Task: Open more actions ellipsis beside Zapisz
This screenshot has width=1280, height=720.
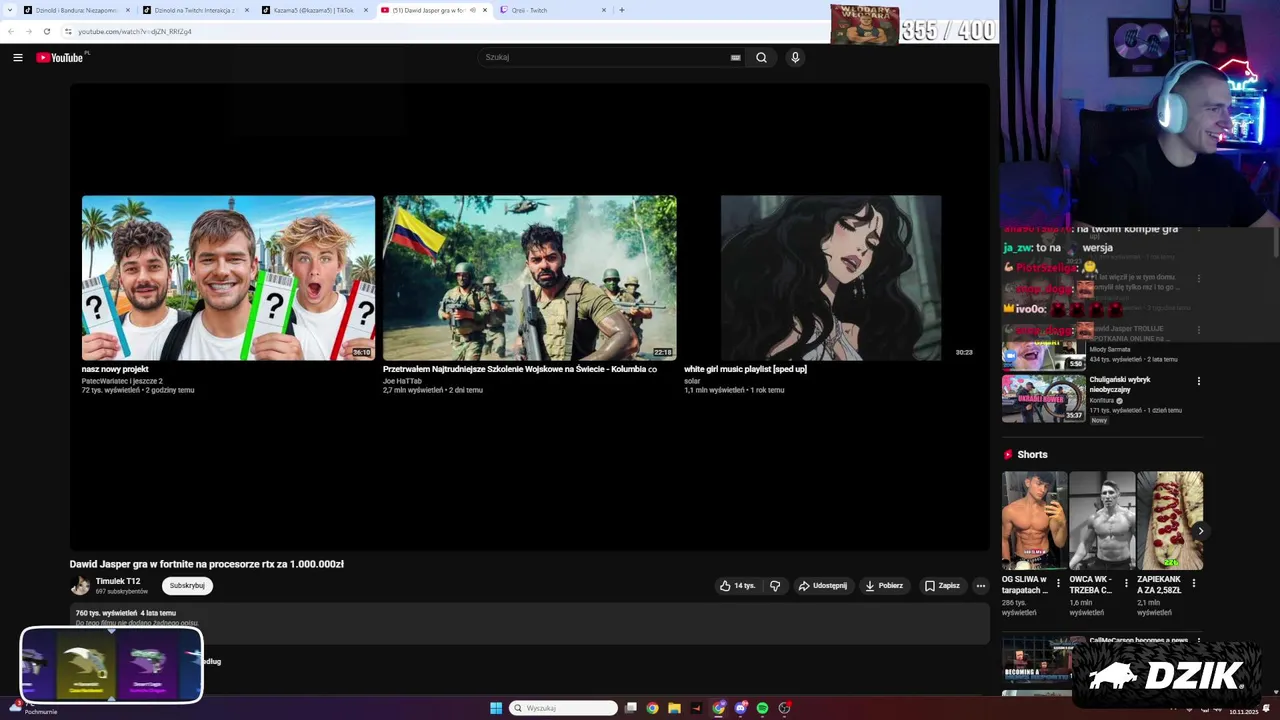Action: coord(981,586)
